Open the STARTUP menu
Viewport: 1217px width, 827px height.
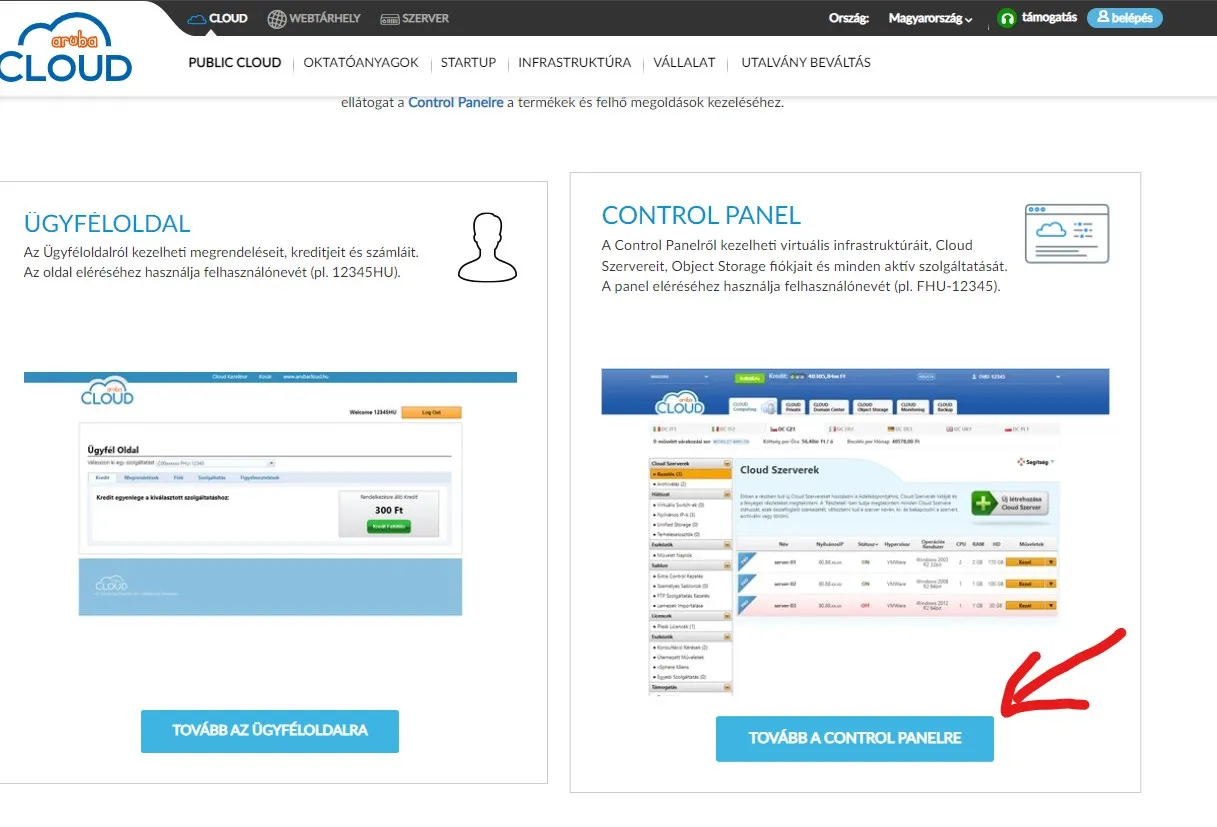coord(468,62)
